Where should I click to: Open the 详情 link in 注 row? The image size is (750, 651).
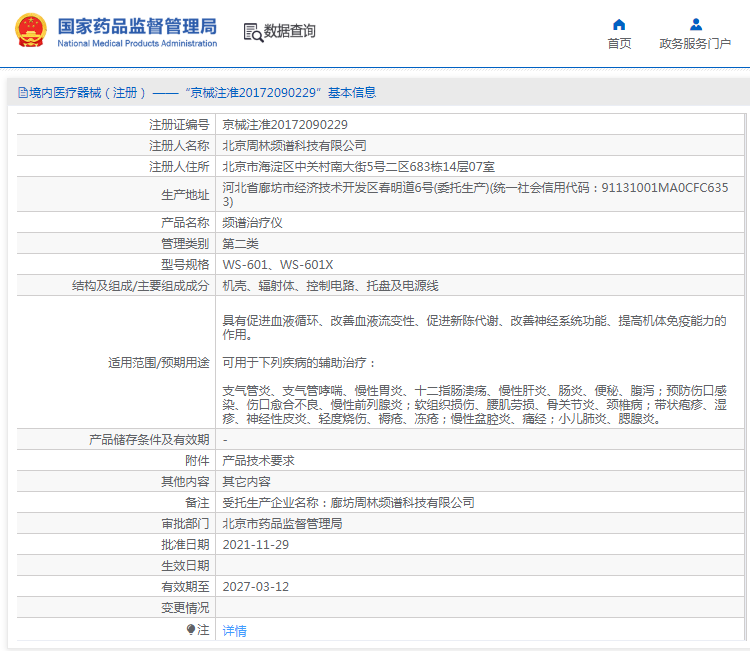coord(234,631)
